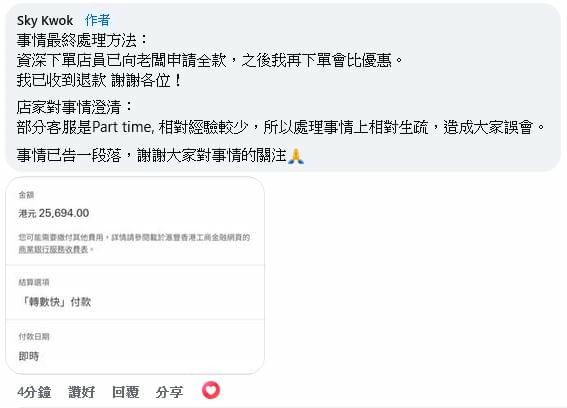Image resolution: width=567 pixels, height=408 pixels.
Task: Like the comment with 讚好
Action: click(x=82, y=392)
